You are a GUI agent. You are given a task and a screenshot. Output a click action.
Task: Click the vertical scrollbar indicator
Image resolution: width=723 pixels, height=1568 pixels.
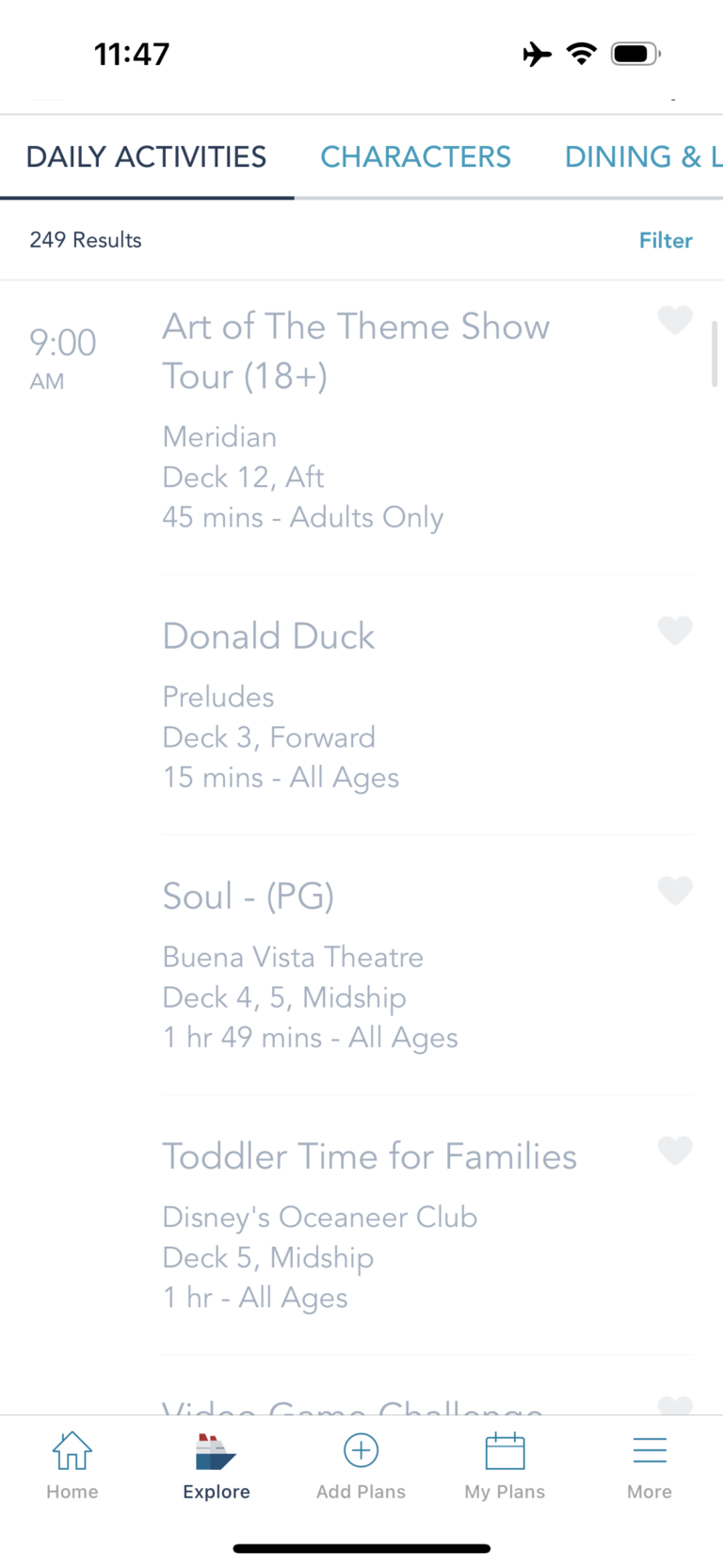point(715,354)
